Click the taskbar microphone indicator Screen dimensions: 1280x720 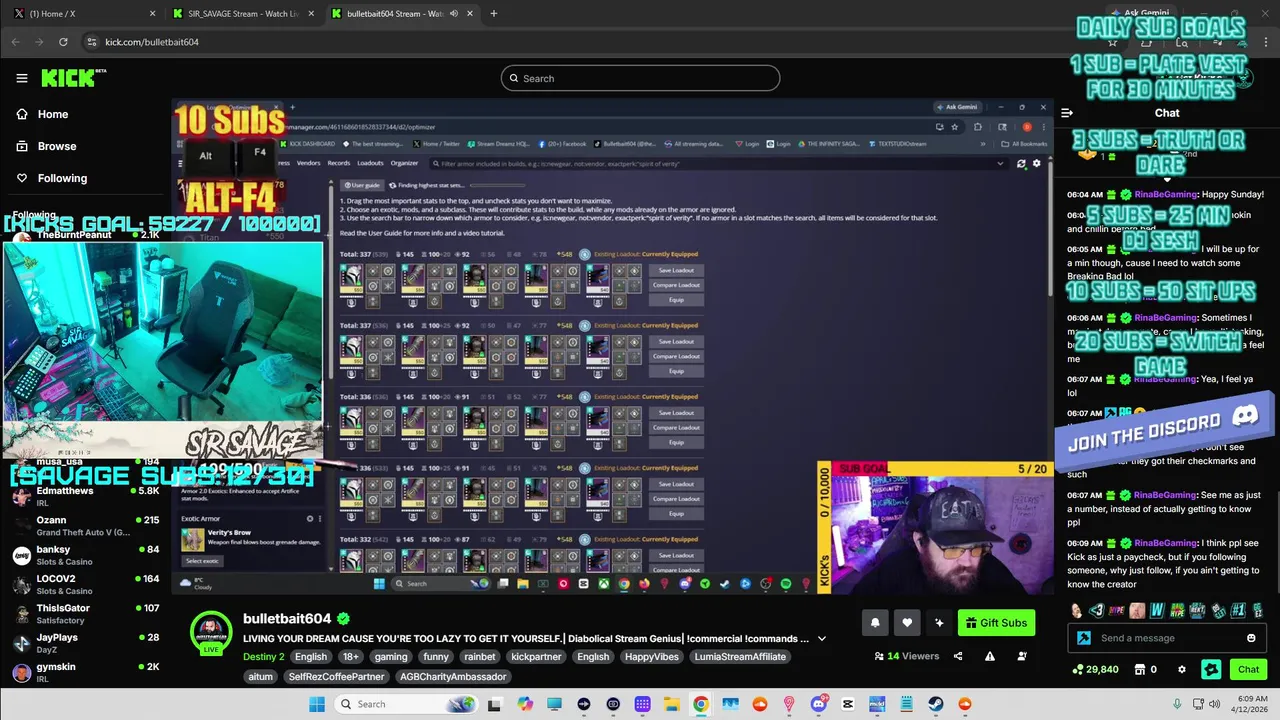pos(1177,704)
